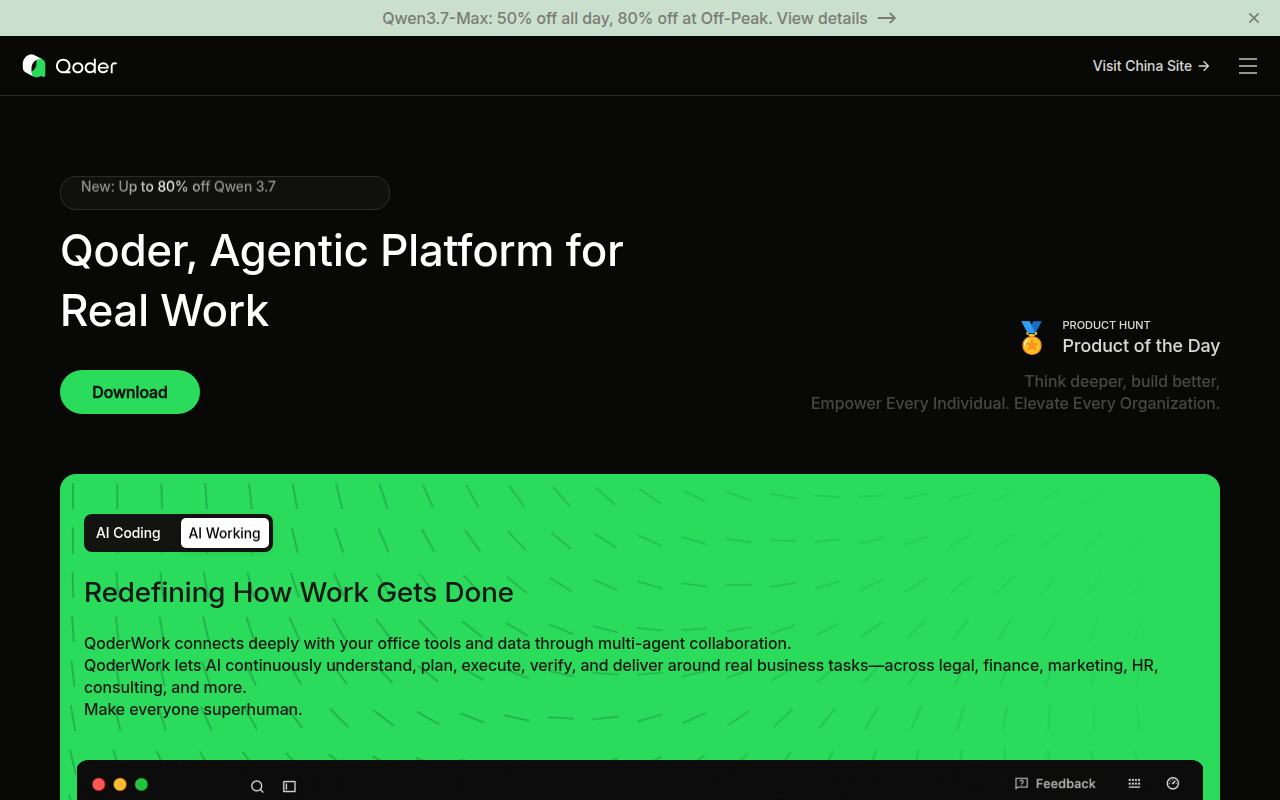Open Feedback in the app preview
Image resolution: width=1280 pixels, height=800 pixels.
[1055, 784]
